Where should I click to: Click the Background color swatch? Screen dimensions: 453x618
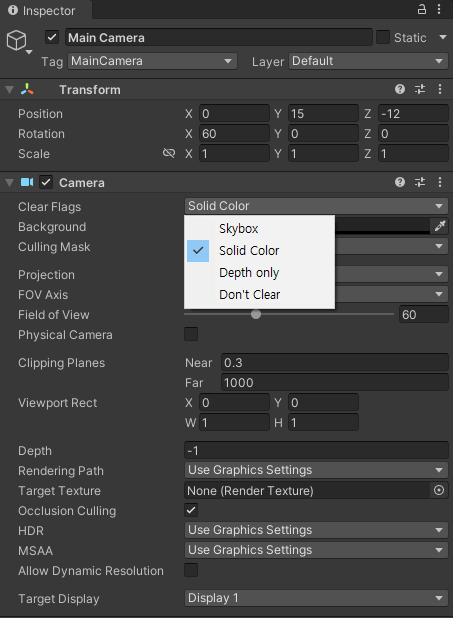pos(382,226)
